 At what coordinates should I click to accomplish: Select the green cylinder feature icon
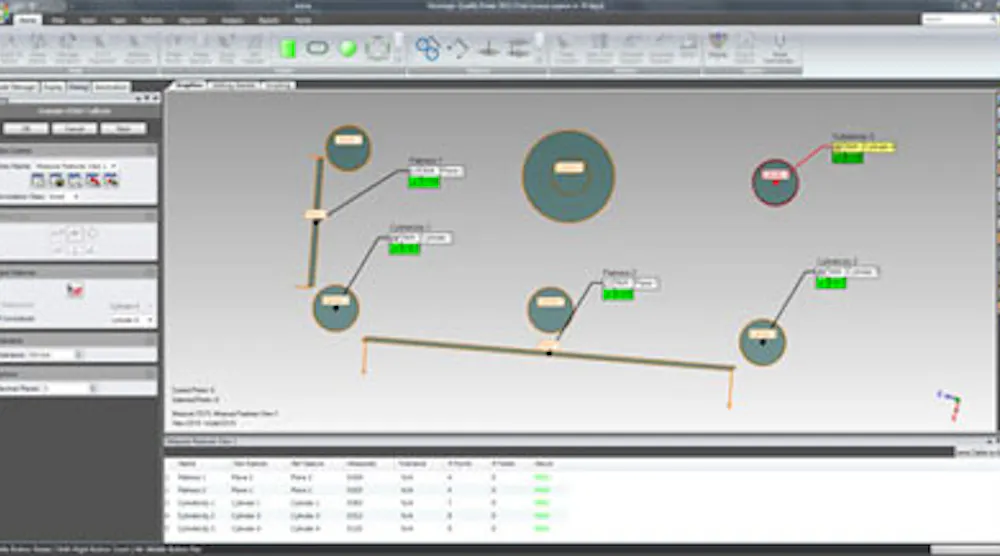click(x=288, y=48)
